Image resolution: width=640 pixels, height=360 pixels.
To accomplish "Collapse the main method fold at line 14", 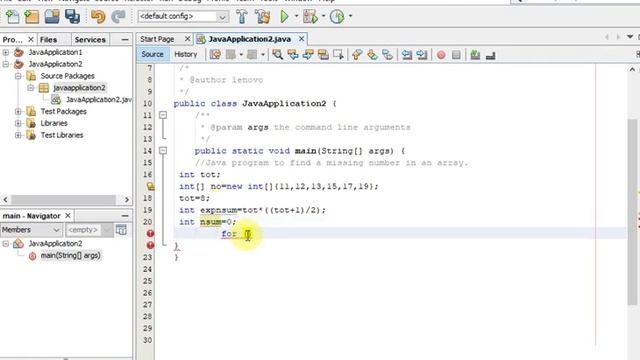I will point(163,151).
